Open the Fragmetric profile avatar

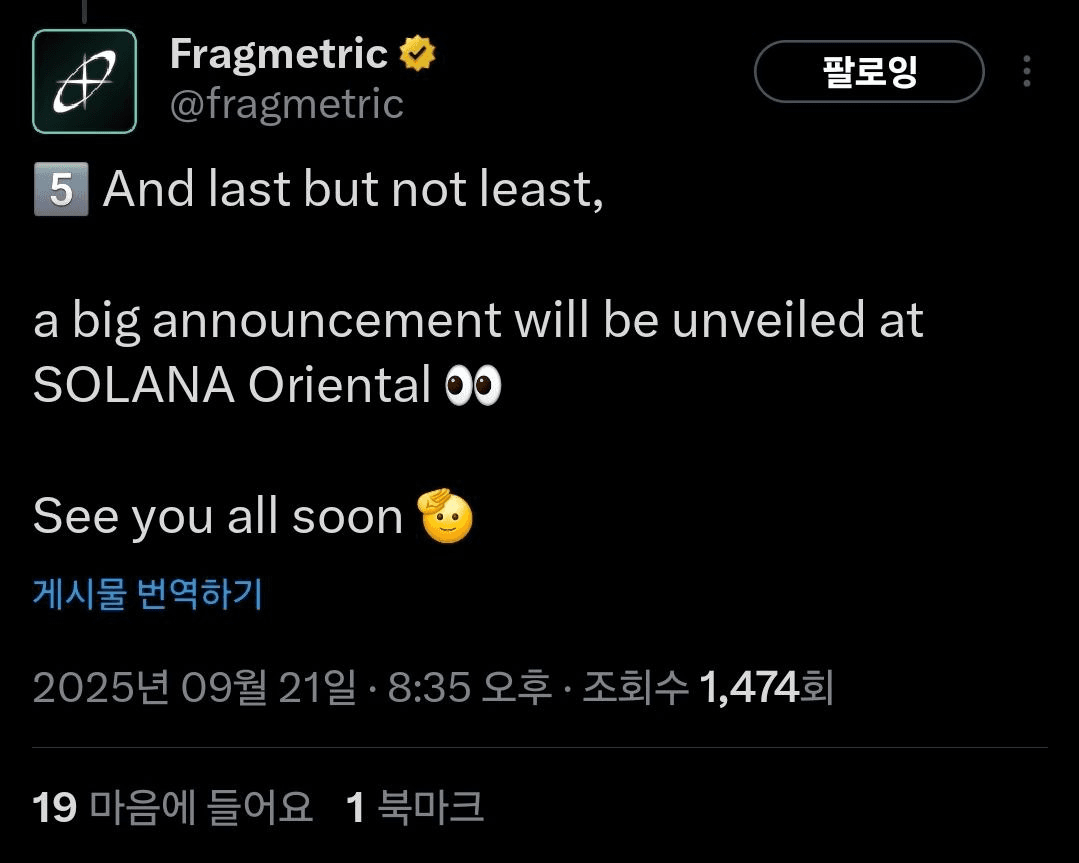(85, 81)
